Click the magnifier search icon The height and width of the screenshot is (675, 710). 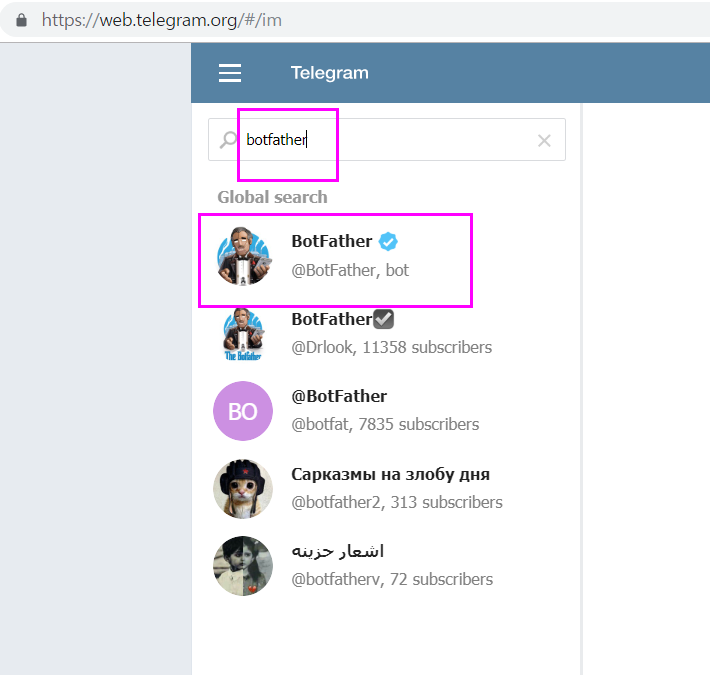228,140
